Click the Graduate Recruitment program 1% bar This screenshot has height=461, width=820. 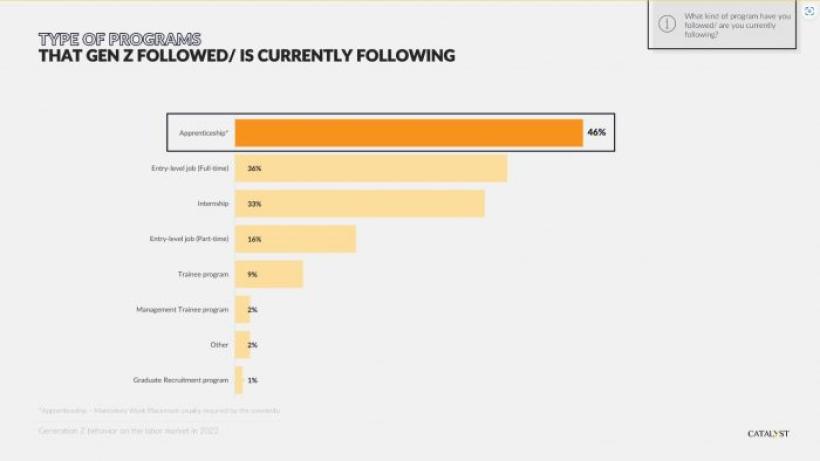(239, 380)
